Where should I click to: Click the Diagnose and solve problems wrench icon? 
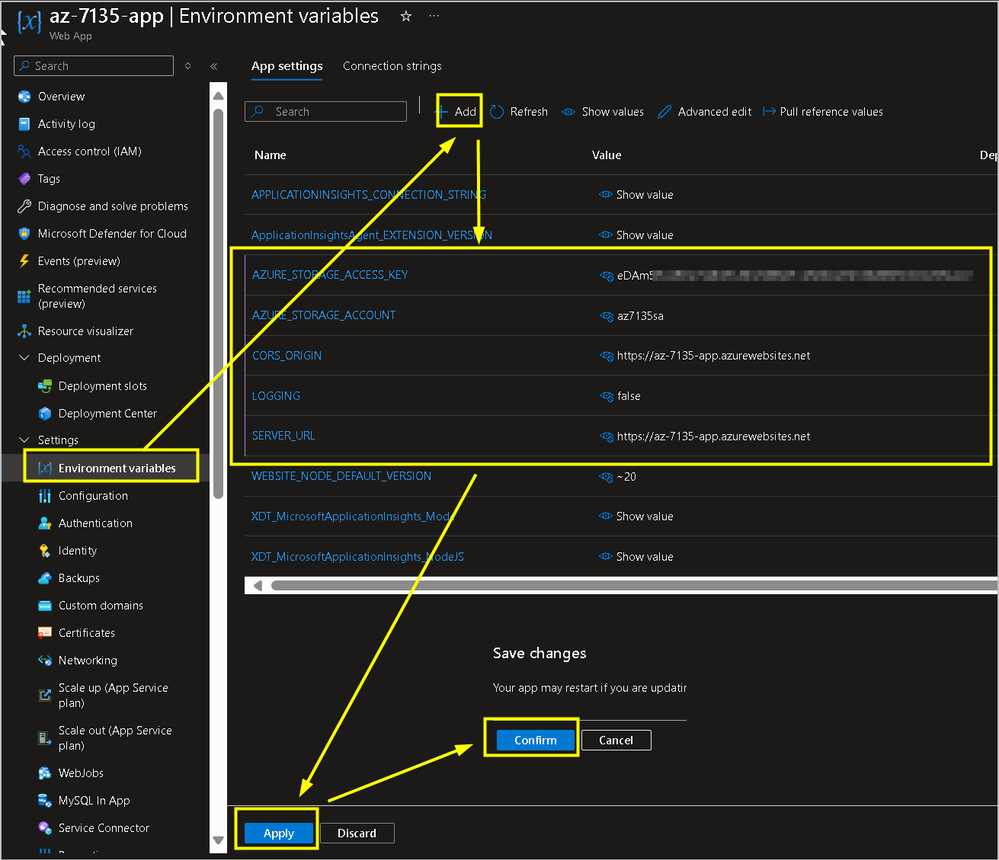pyautogui.click(x=24, y=206)
